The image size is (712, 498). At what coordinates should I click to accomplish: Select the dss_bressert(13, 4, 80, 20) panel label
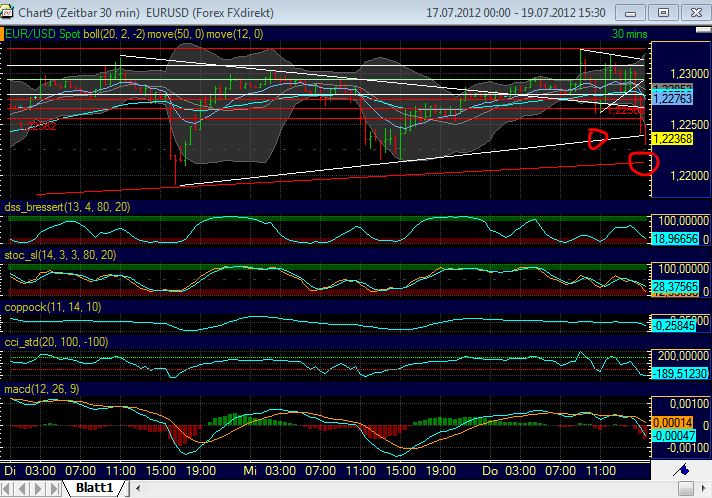67,207
